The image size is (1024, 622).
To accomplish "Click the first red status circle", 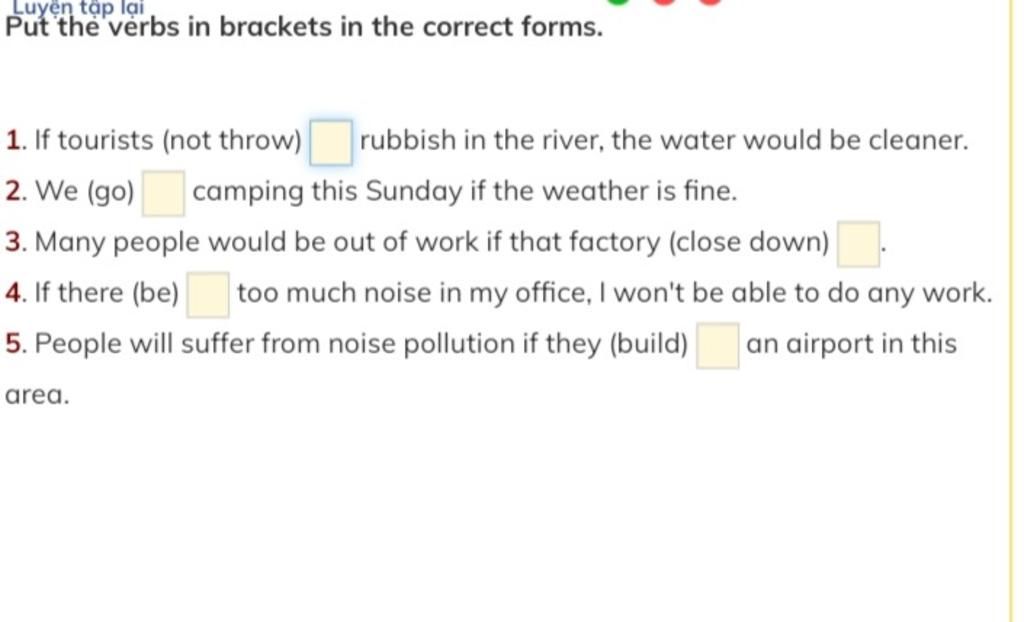I will (664, 1).
